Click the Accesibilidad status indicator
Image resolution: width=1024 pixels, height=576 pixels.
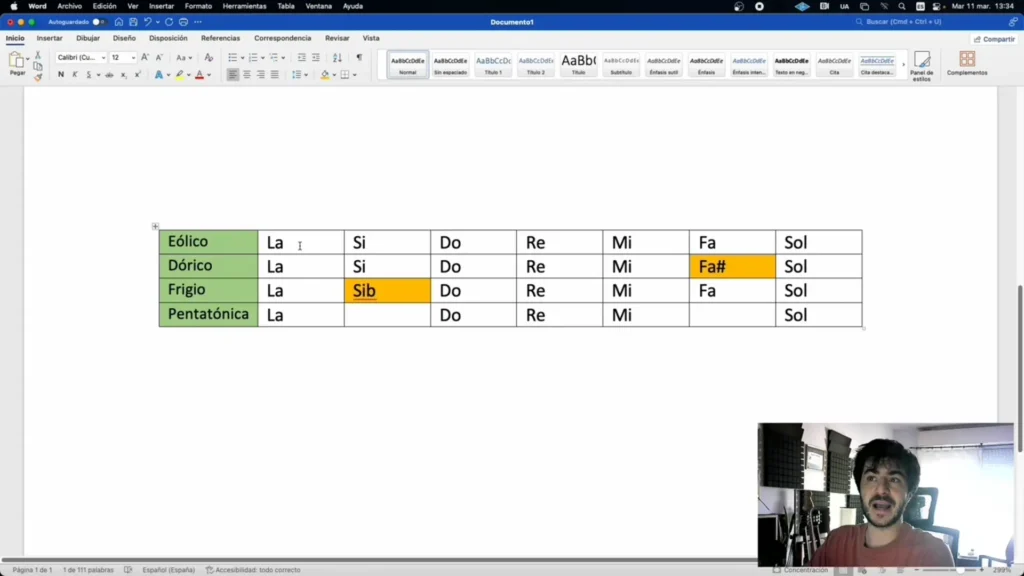click(x=253, y=570)
